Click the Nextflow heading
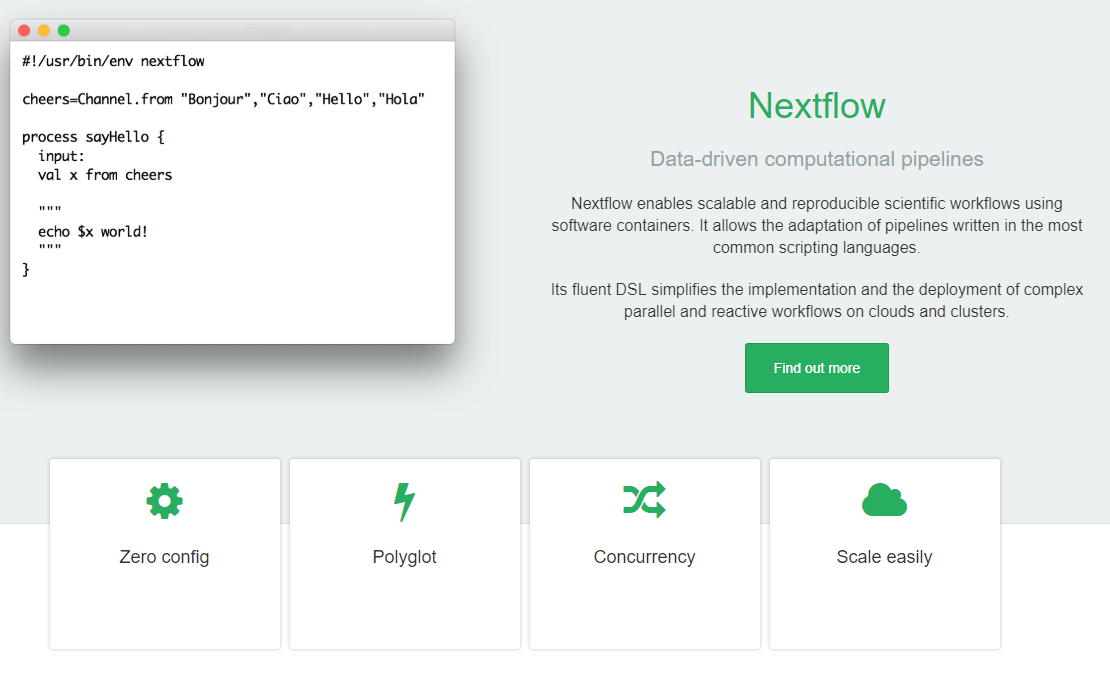 tap(816, 106)
